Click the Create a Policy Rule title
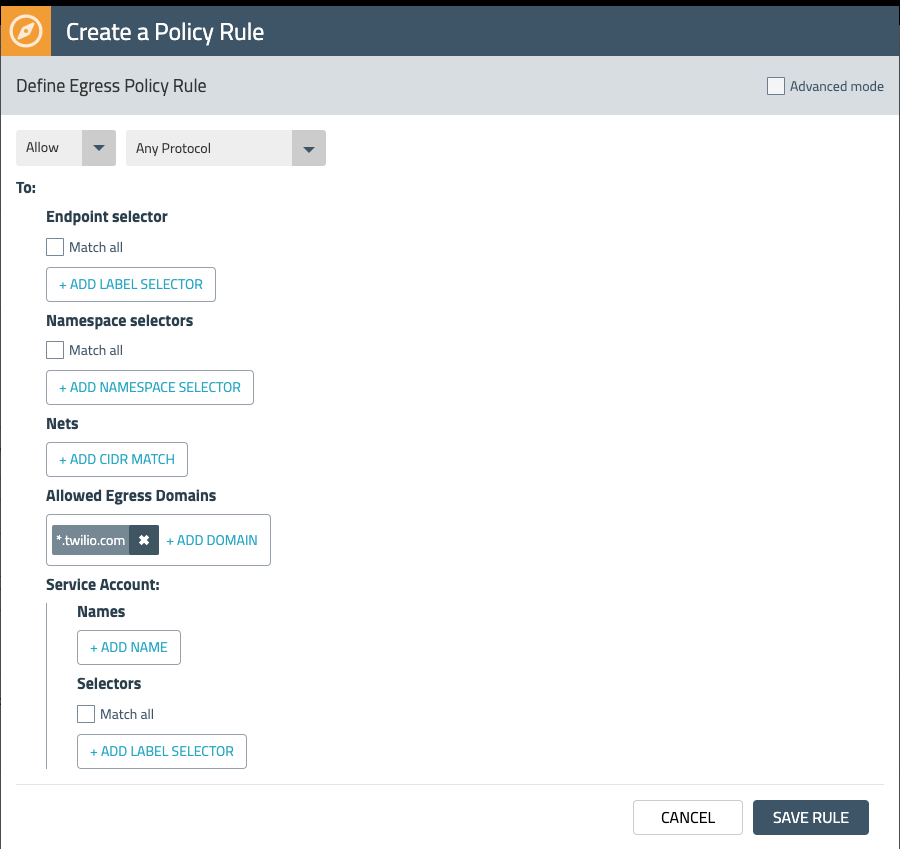 [165, 32]
